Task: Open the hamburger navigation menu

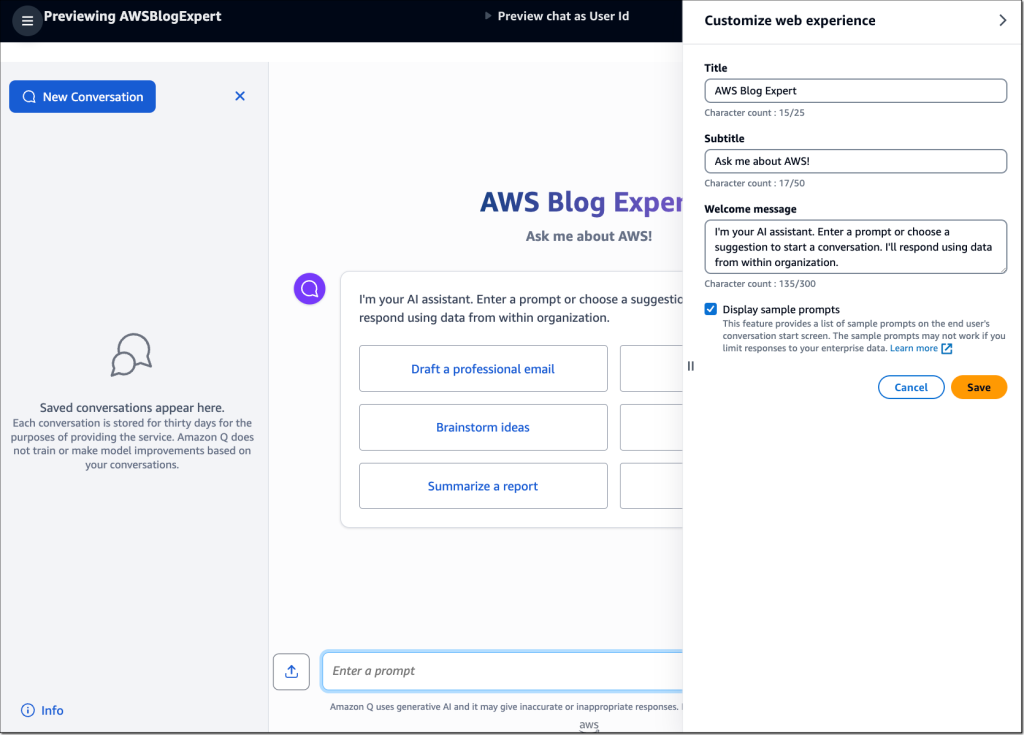Action: [29, 20]
